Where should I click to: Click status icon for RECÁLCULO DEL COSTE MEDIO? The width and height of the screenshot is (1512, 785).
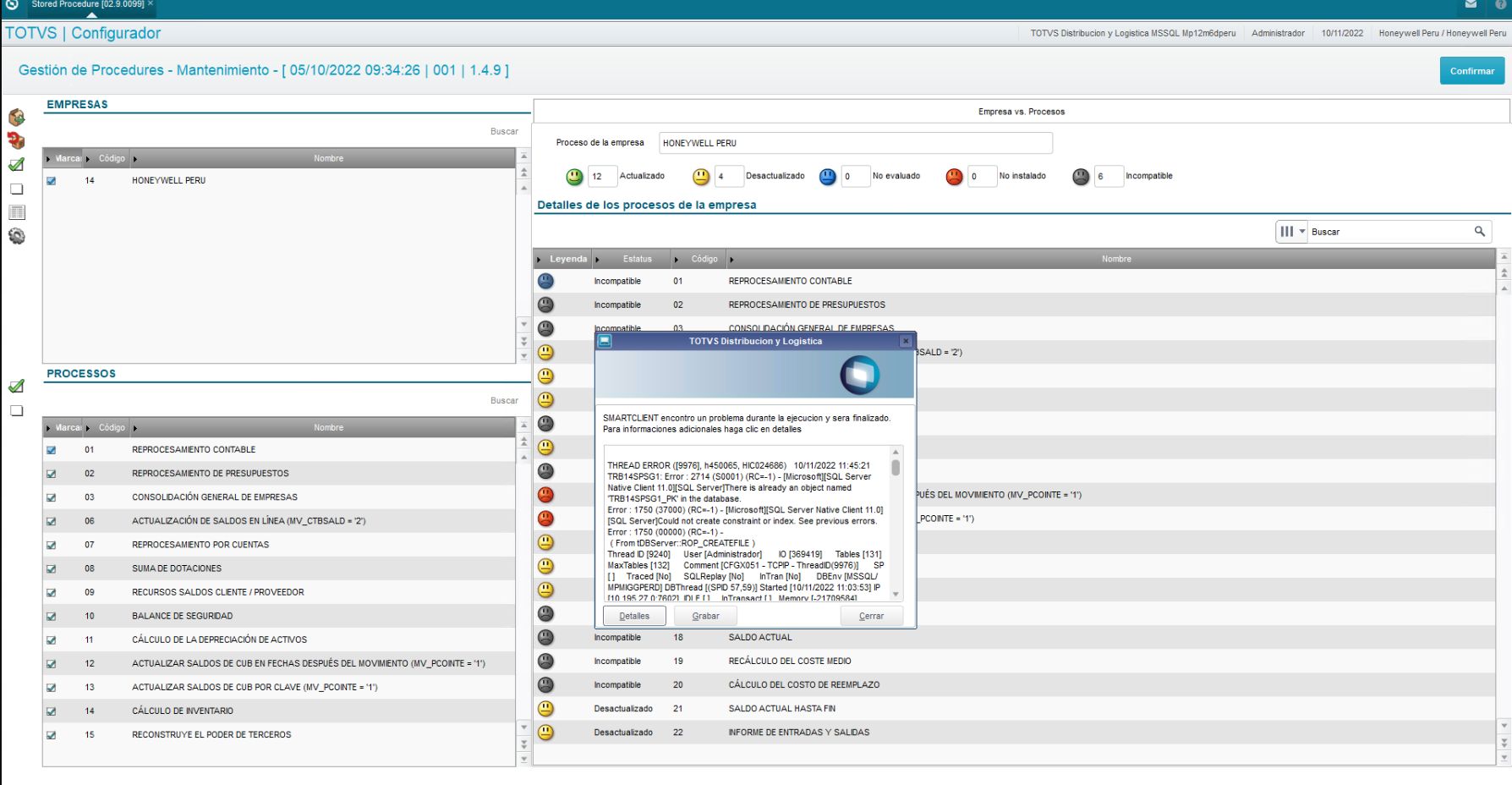[x=546, y=661]
